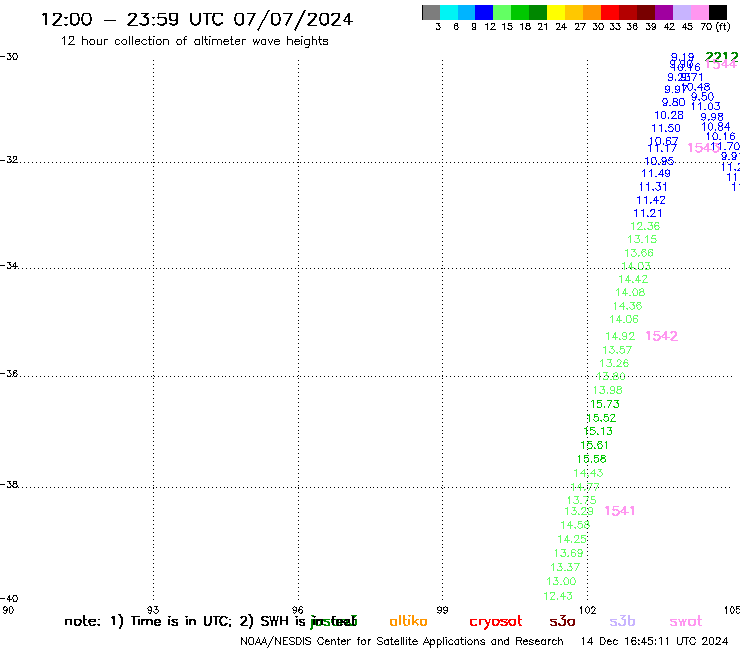This screenshot has height=650, width=740.
Task: Select the longitude axis label 102
Action: point(587,610)
